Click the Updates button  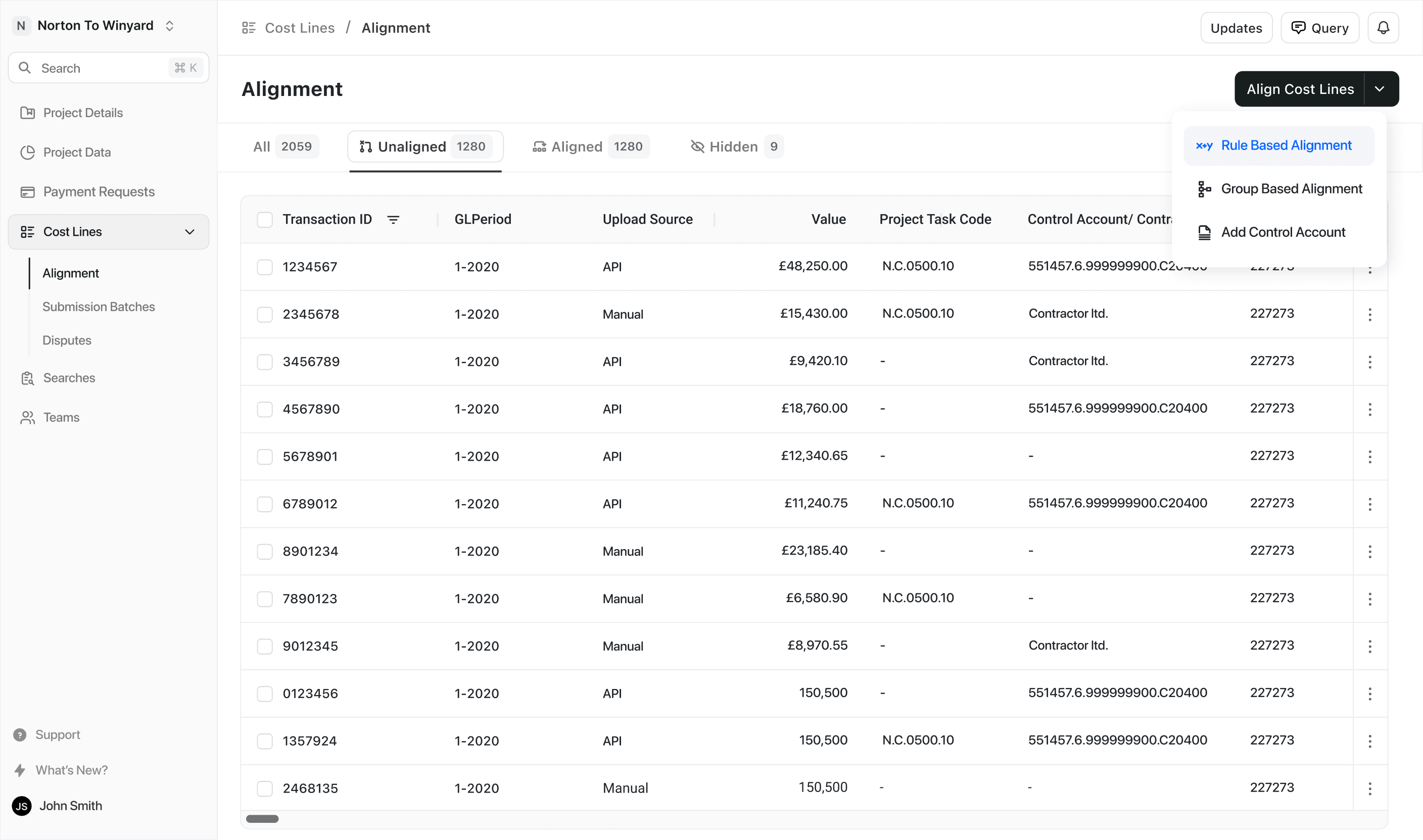pyautogui.click(x=1236, y=28)
